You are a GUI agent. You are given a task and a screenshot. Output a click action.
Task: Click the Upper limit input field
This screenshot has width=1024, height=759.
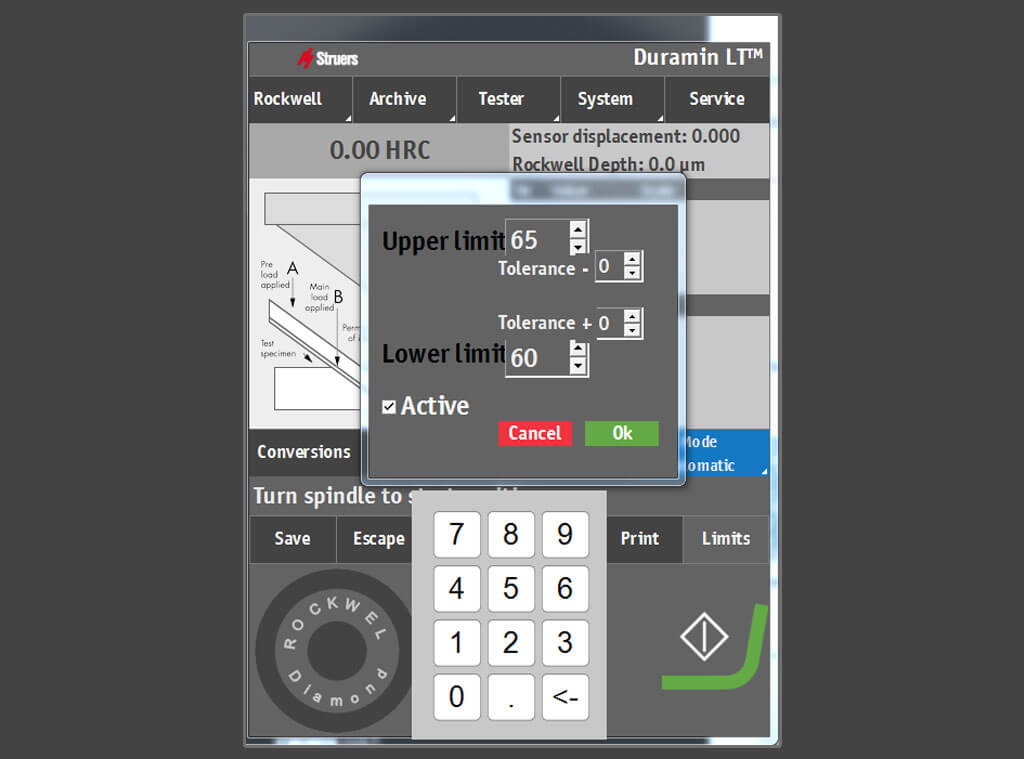point(537,240)
